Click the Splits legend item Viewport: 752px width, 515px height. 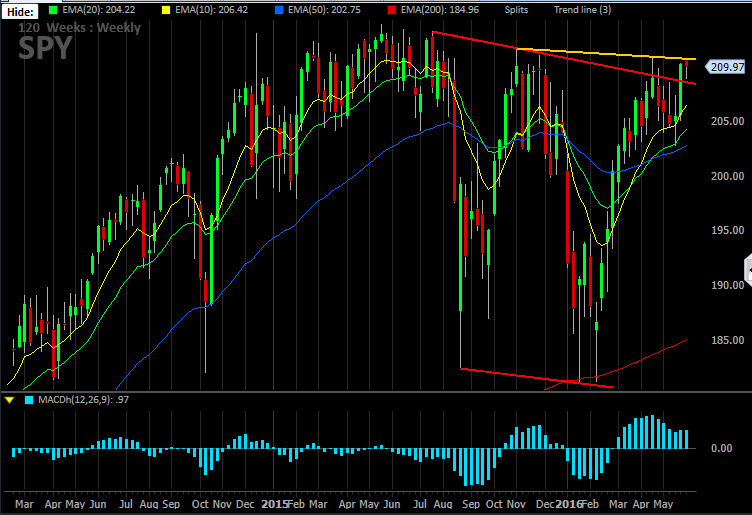coord(516,10)
